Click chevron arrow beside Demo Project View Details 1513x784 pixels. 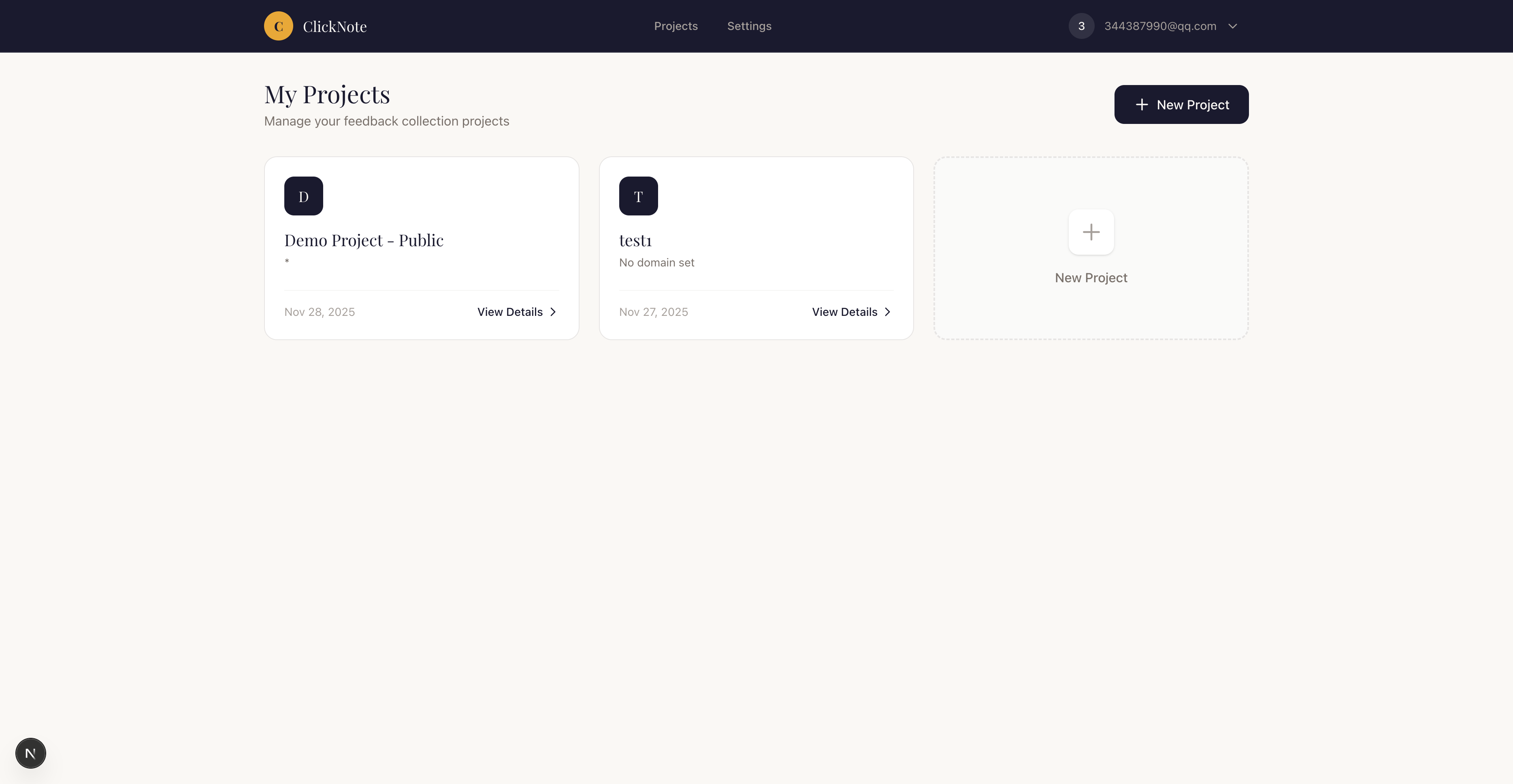pyautogui.click(x=553, y=312)
